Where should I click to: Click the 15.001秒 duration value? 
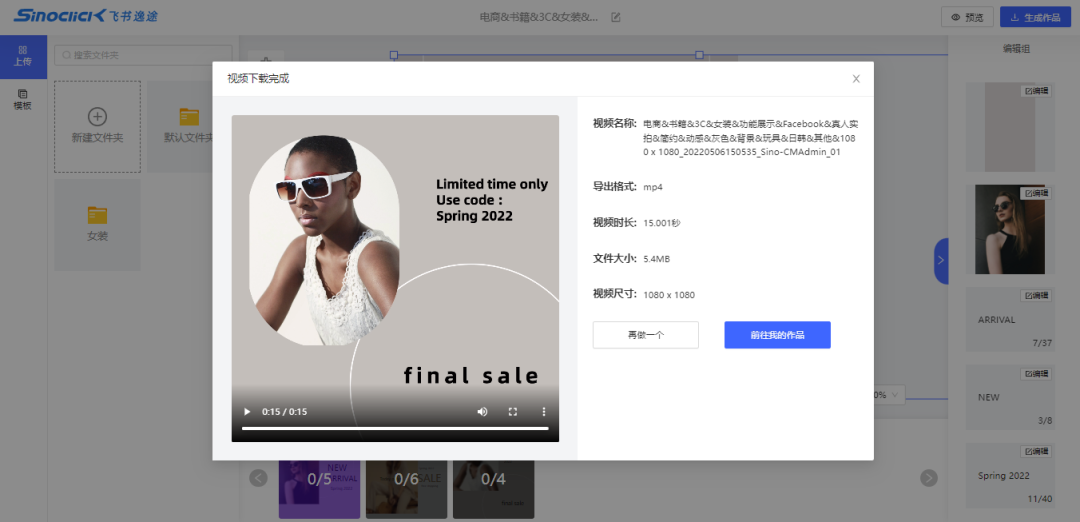coord(662,223)
